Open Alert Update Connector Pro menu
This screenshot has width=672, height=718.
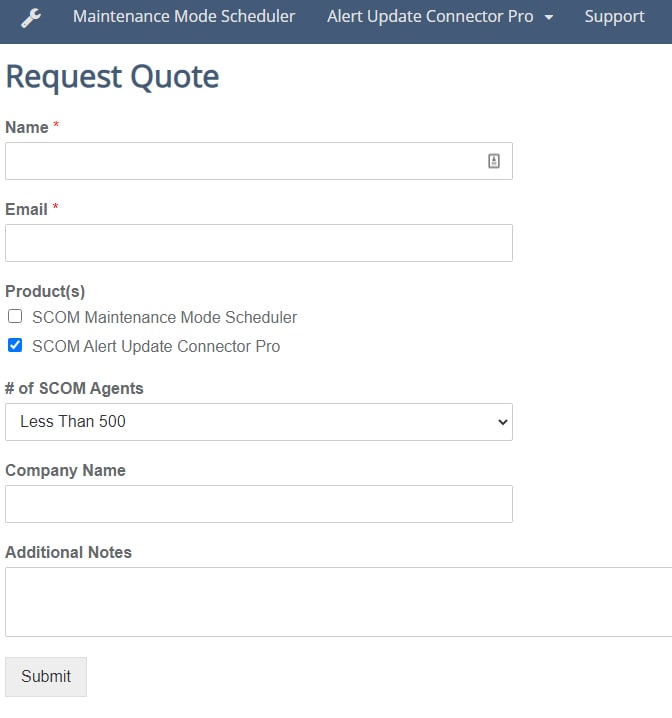point(430,16)
